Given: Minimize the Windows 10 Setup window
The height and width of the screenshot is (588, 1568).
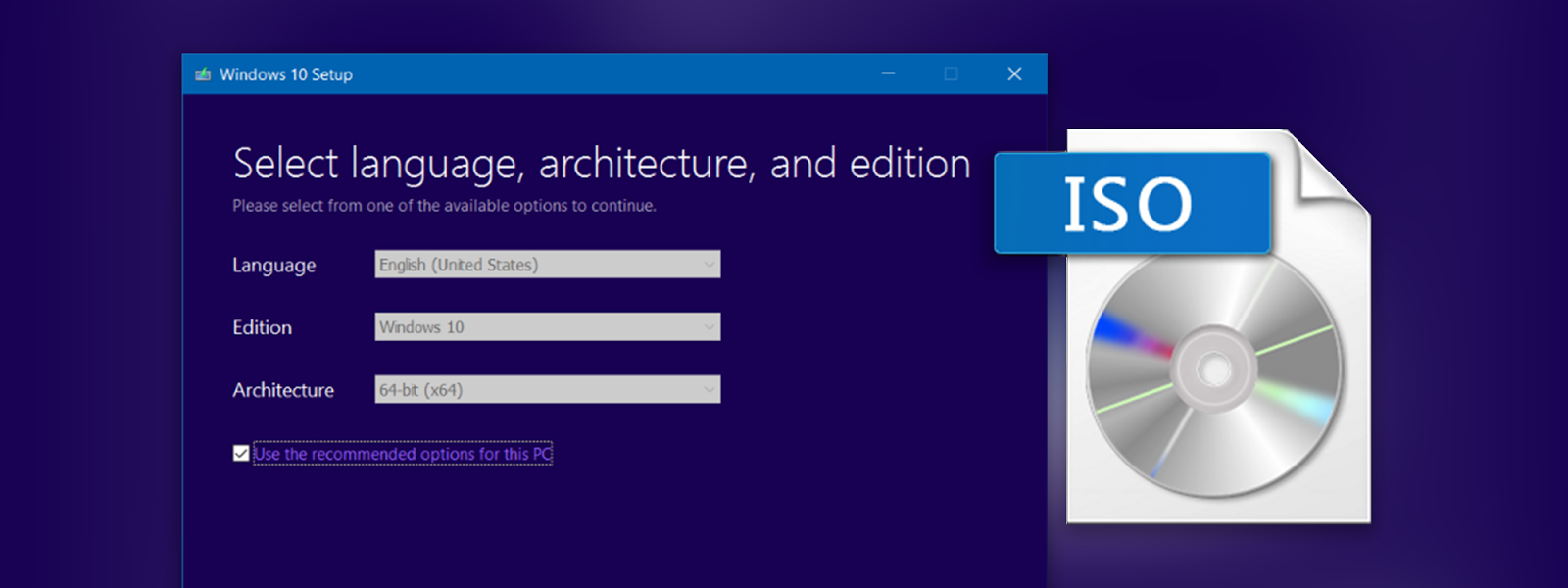Looking at the screenshot, I should click(888, 73).
